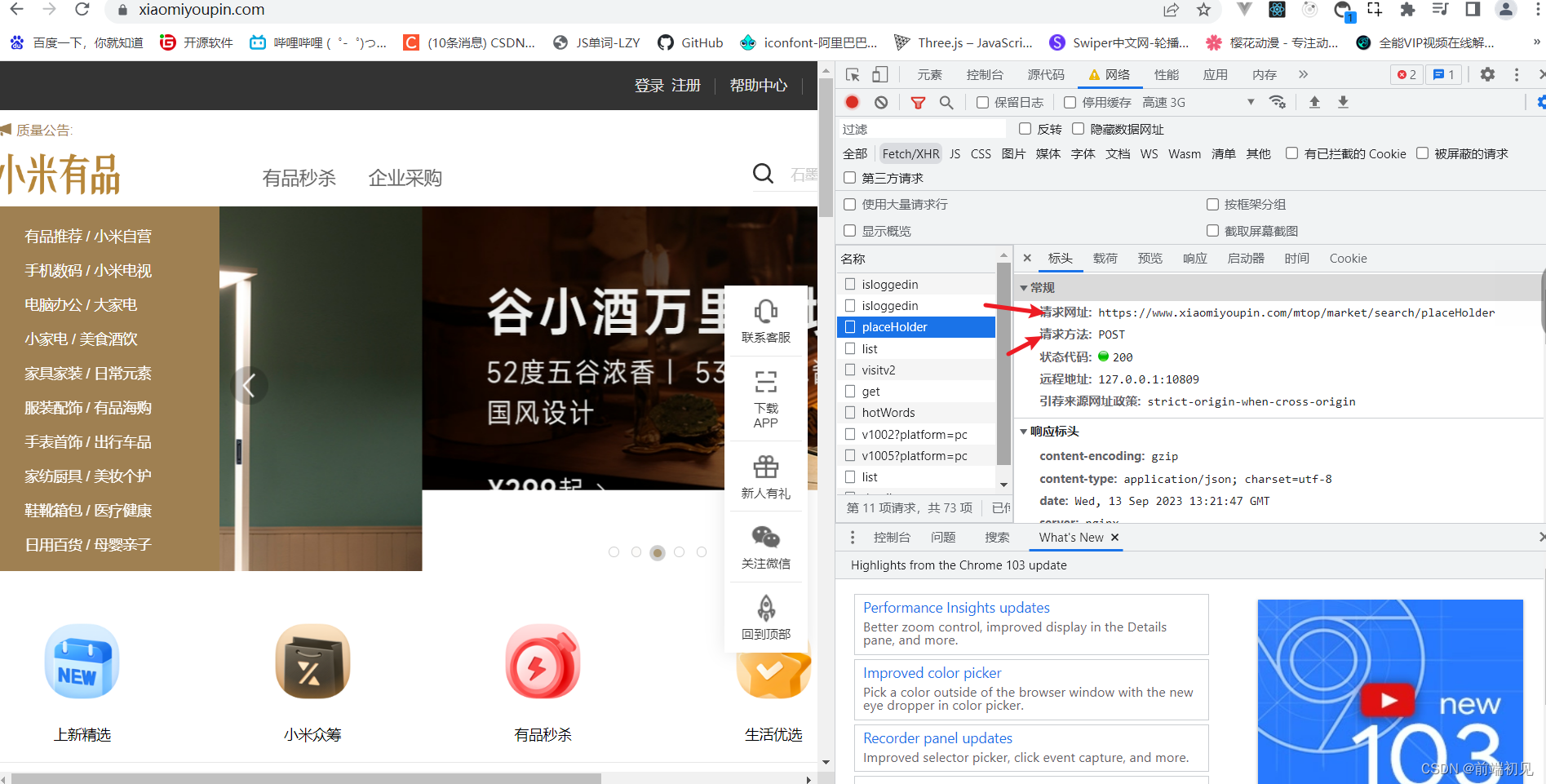Select the placeHolder request row

(916, 327)
